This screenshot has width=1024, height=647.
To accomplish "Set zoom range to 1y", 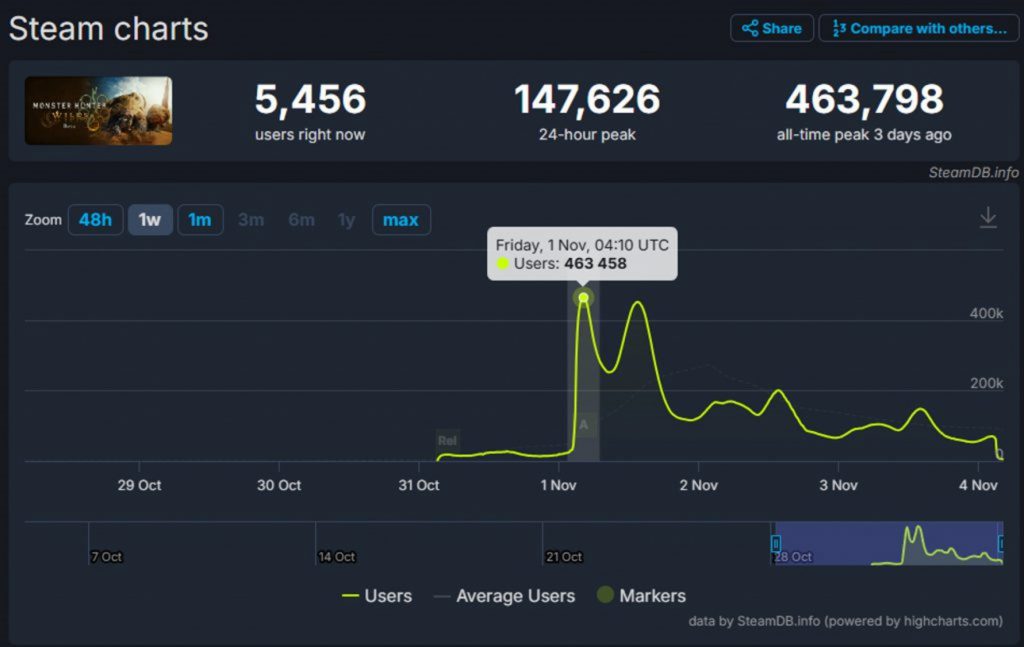I will [347, 219].
